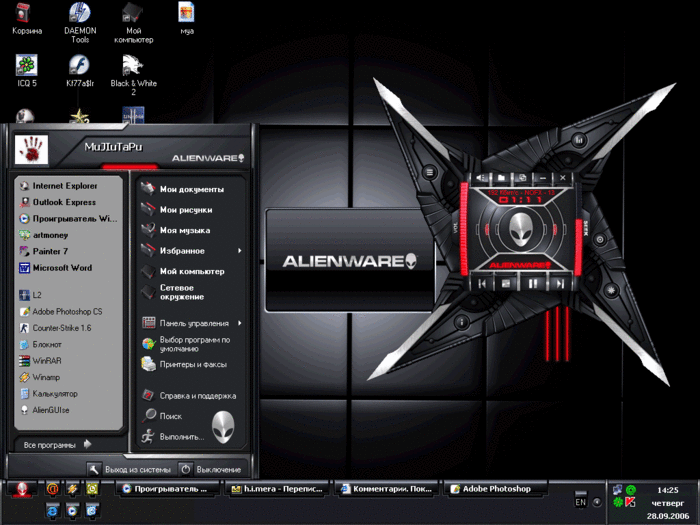Expand the Избранное submenu arrow
Viewport: 700px width, 525px height.
[x=240, y=251]
